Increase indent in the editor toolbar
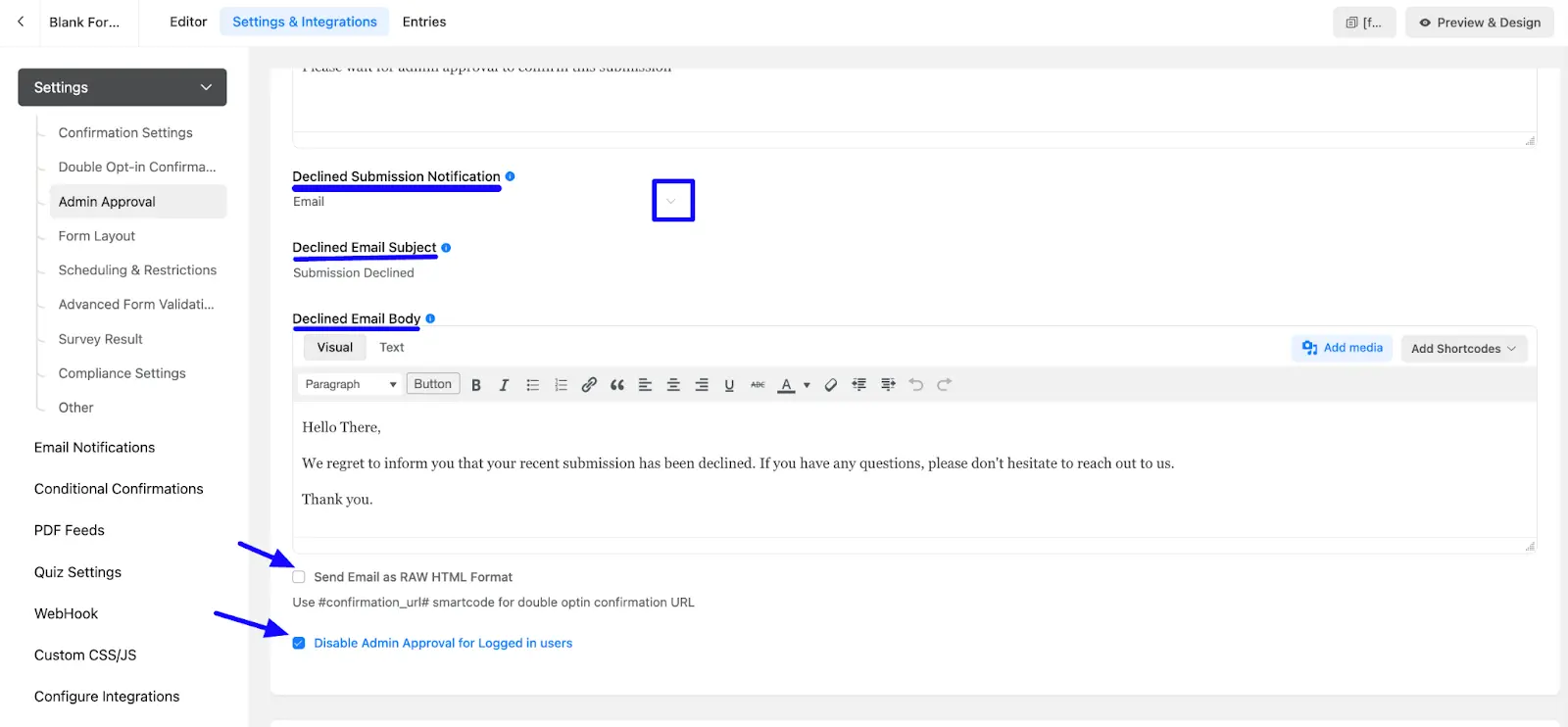 (888, 385)
